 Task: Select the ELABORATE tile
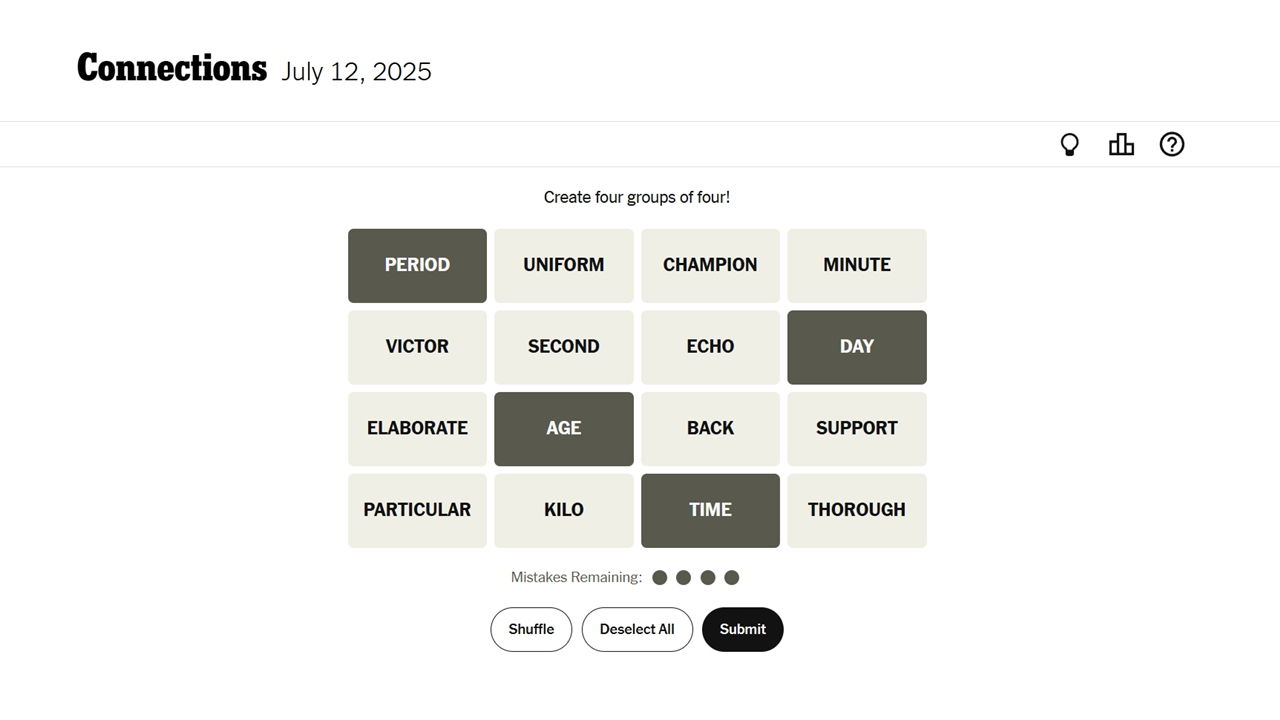(x=417, y=429)
